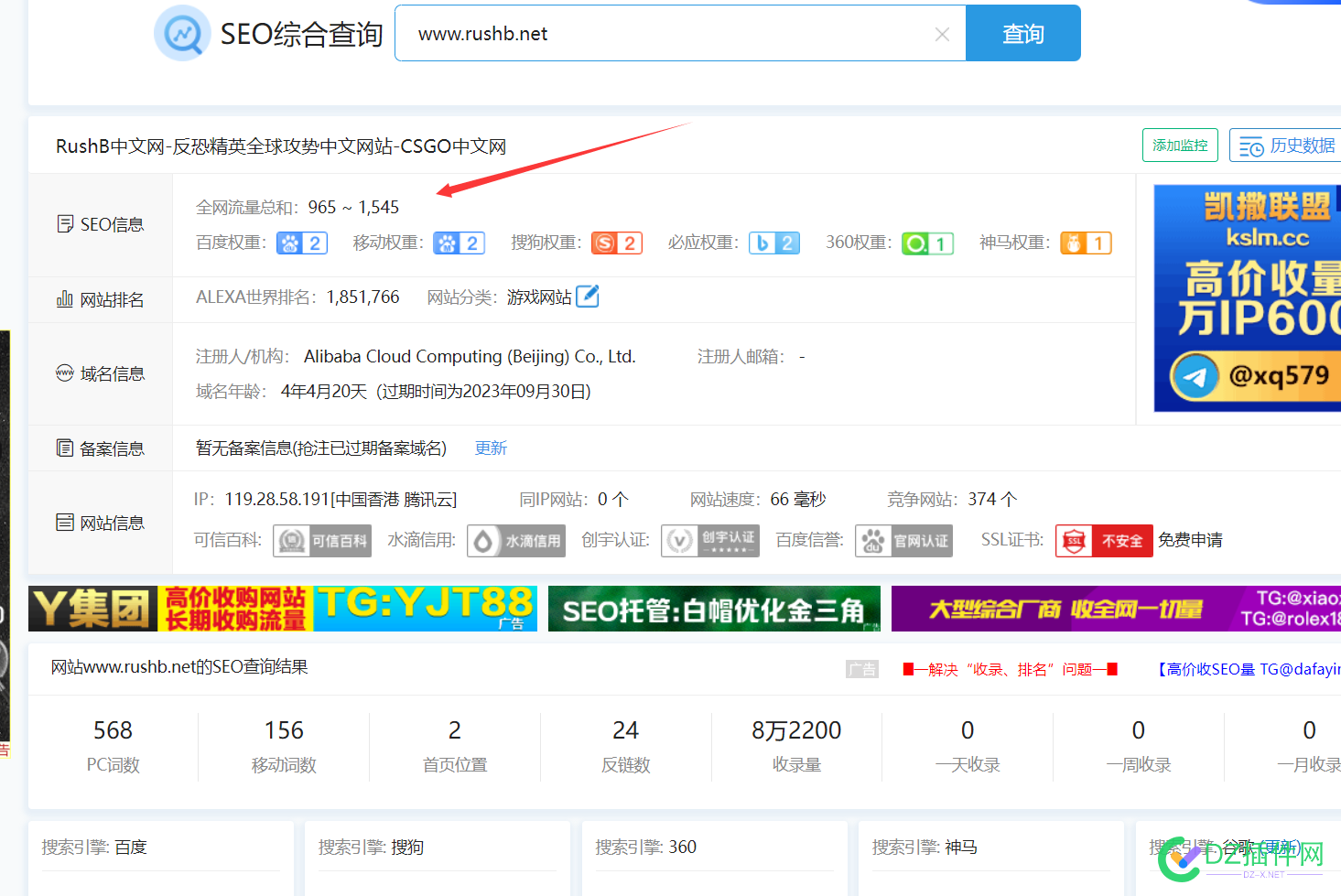Open the Y集团 TG:YJT88 banner ad
1341x896 pixels.
(x=283, y=609)
